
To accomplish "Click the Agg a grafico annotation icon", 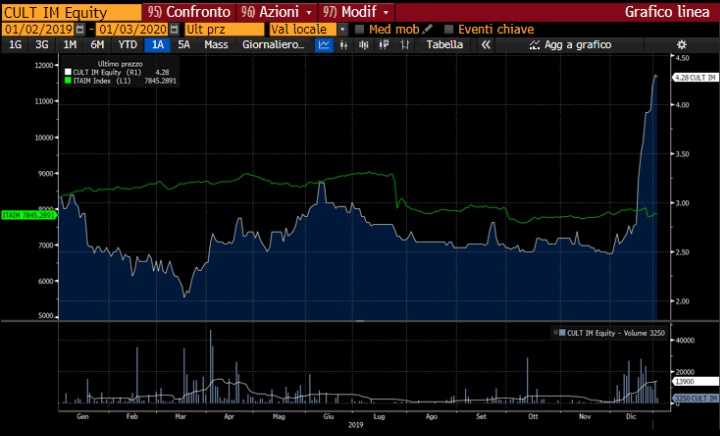I will 534,45.
